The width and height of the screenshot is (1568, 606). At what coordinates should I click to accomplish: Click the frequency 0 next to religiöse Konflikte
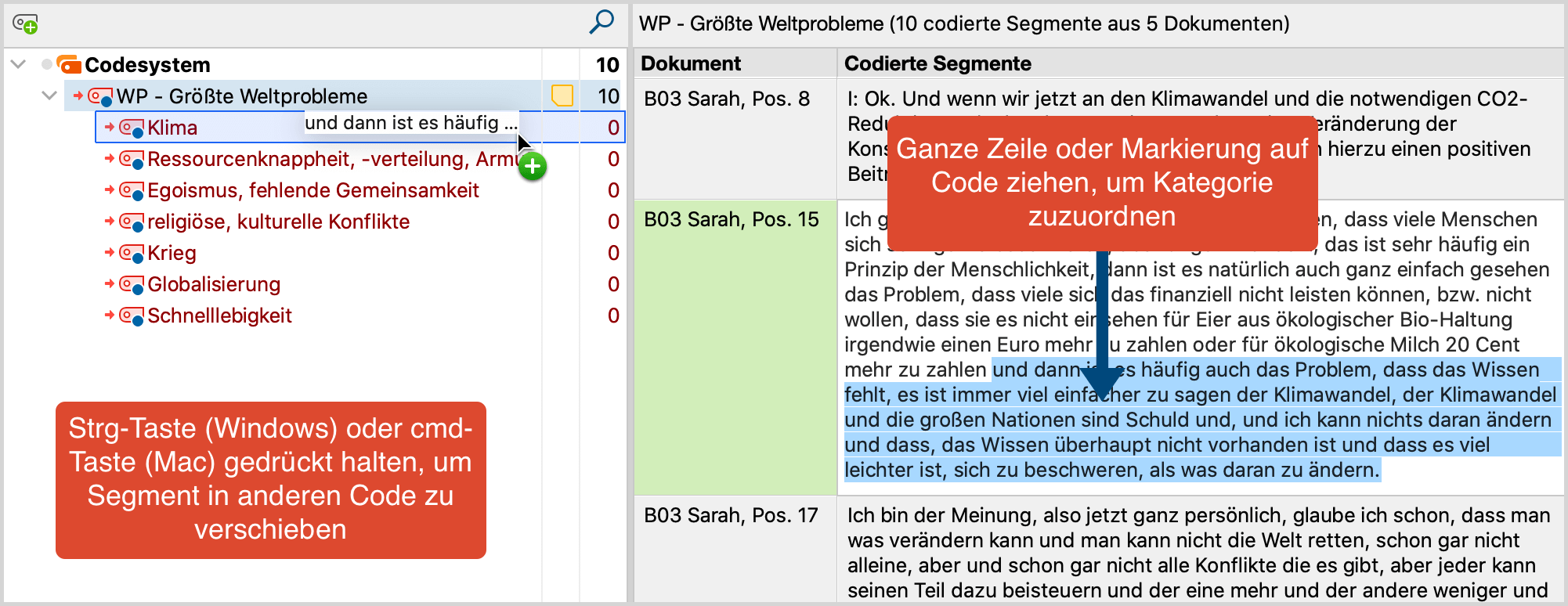[613, 222]
